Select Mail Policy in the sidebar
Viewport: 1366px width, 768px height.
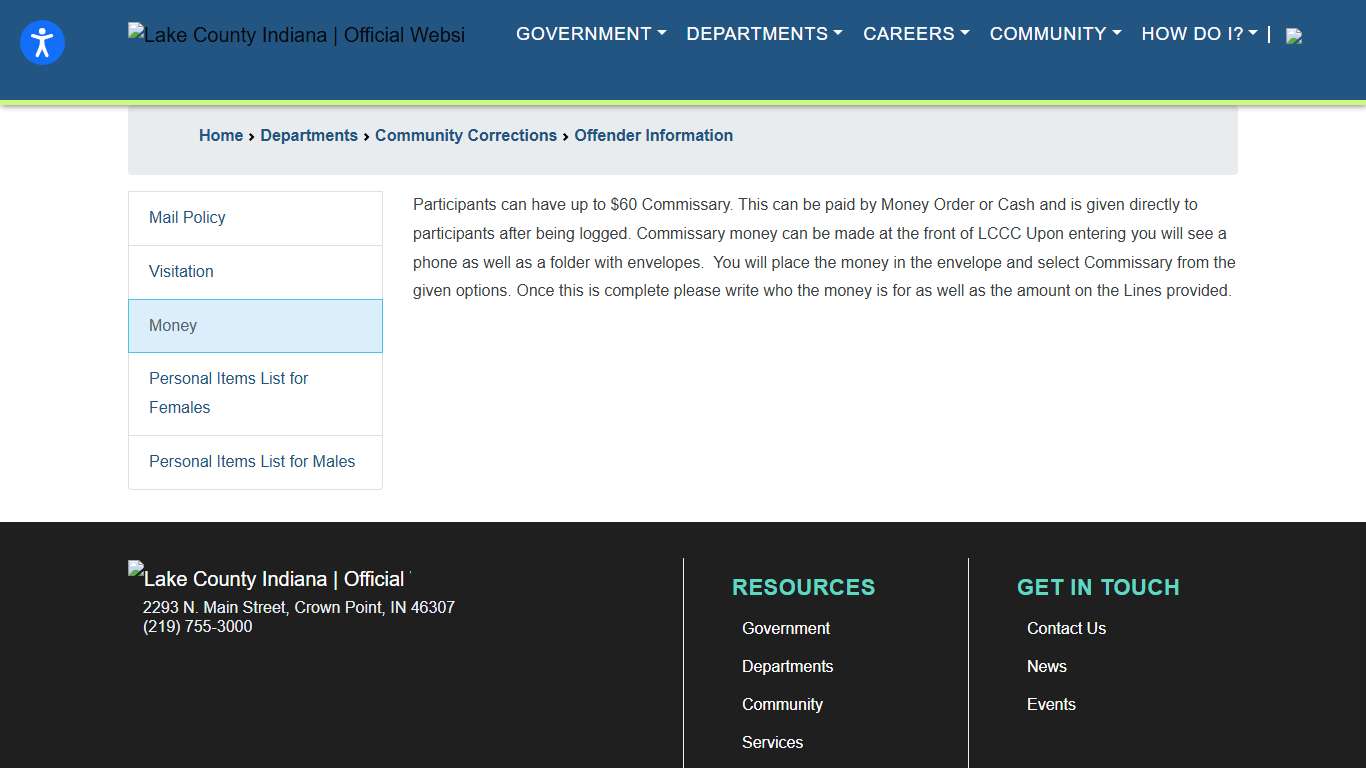pos(187,218)
